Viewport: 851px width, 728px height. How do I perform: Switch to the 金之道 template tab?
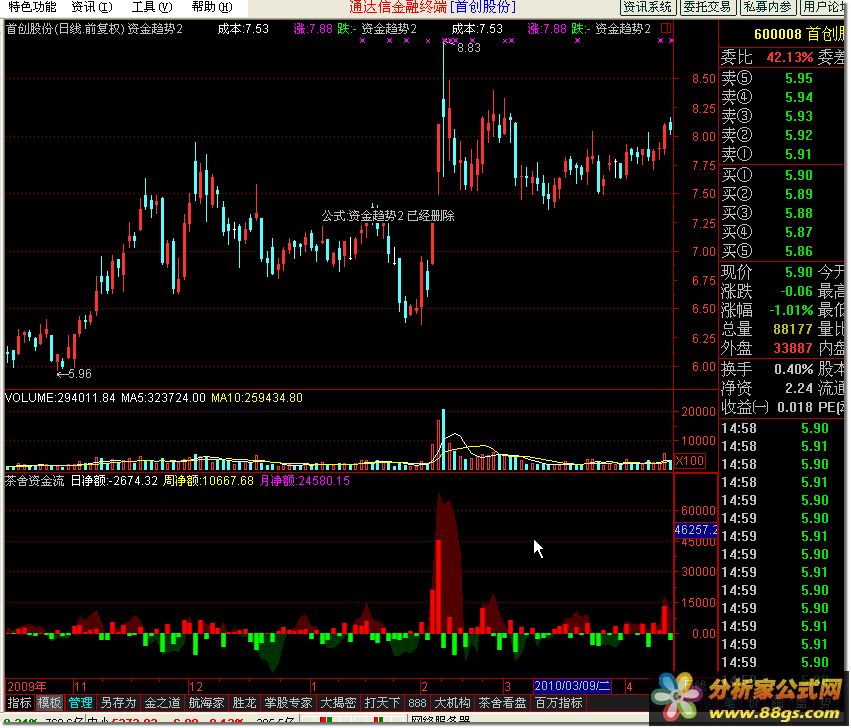point(162,702)
